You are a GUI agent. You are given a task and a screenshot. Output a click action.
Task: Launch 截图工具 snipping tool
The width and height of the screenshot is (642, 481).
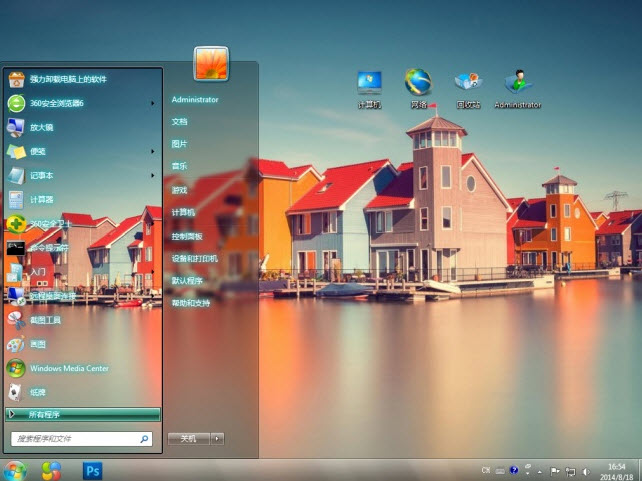[x=45, y=320]
